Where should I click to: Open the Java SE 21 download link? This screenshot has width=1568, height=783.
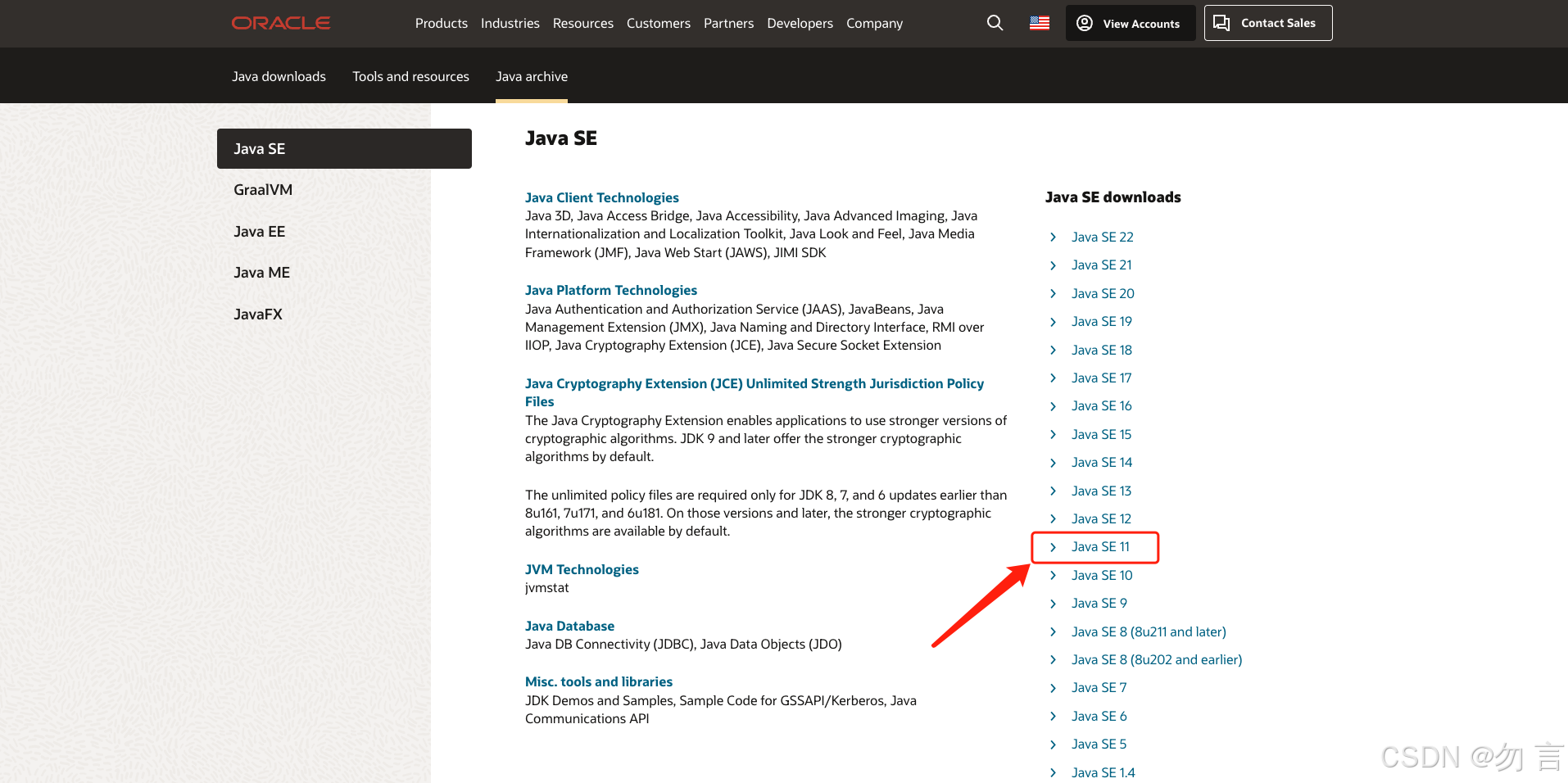point(1101,265)
